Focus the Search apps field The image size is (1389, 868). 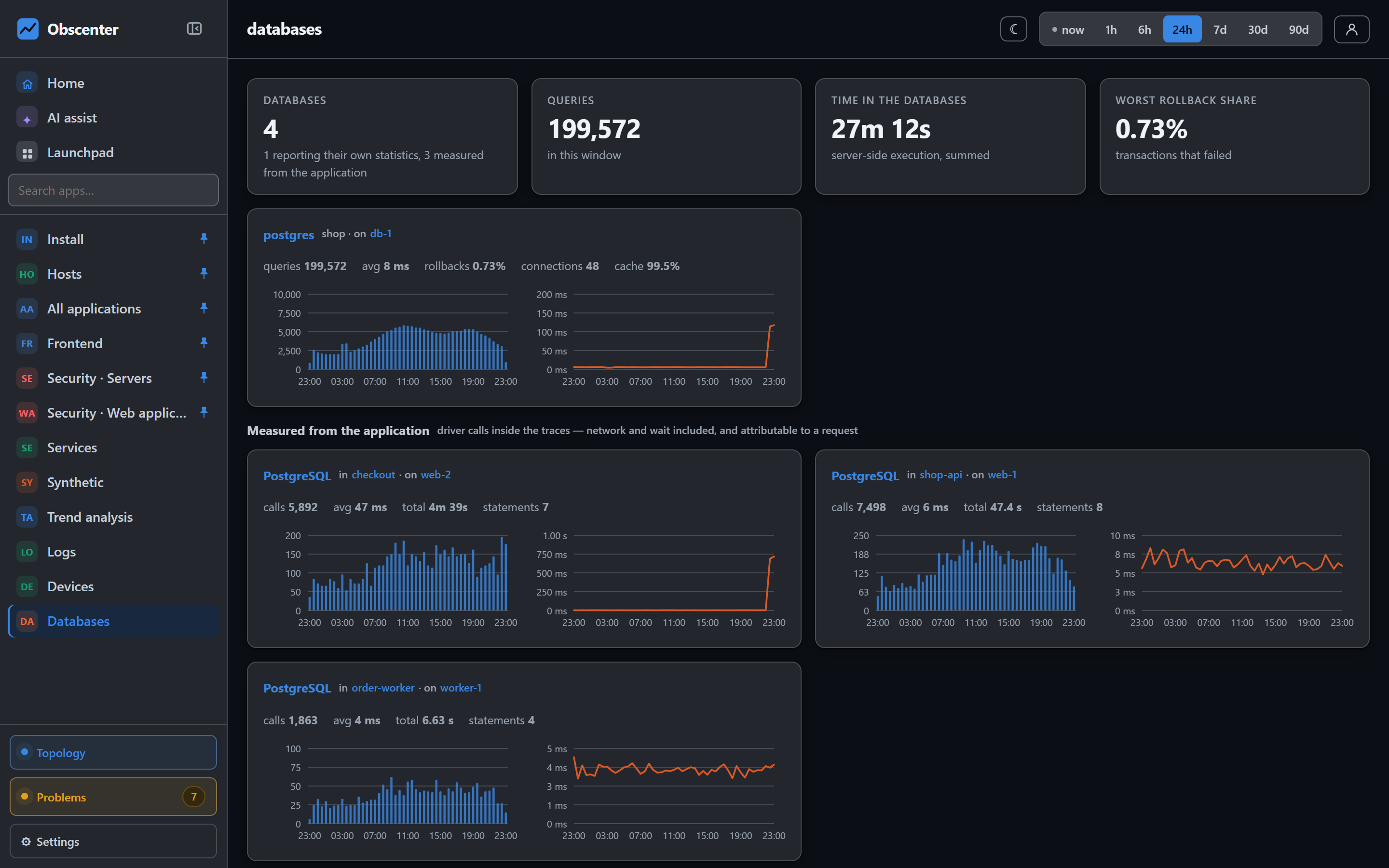pyautogui.click(x=113, y=190)
